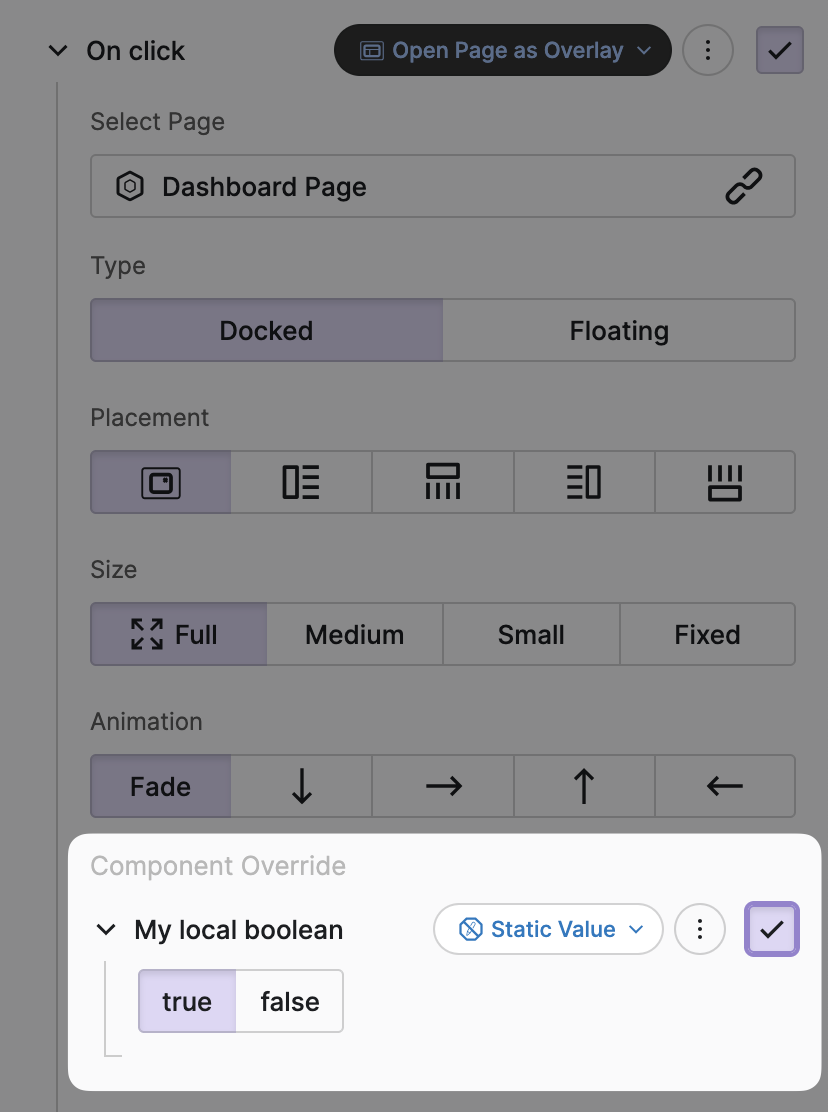Viewport: 828px width, 1112px height.
Task: Click the link icon in Dashboard Page field
Action: click(x=743, y=187)
